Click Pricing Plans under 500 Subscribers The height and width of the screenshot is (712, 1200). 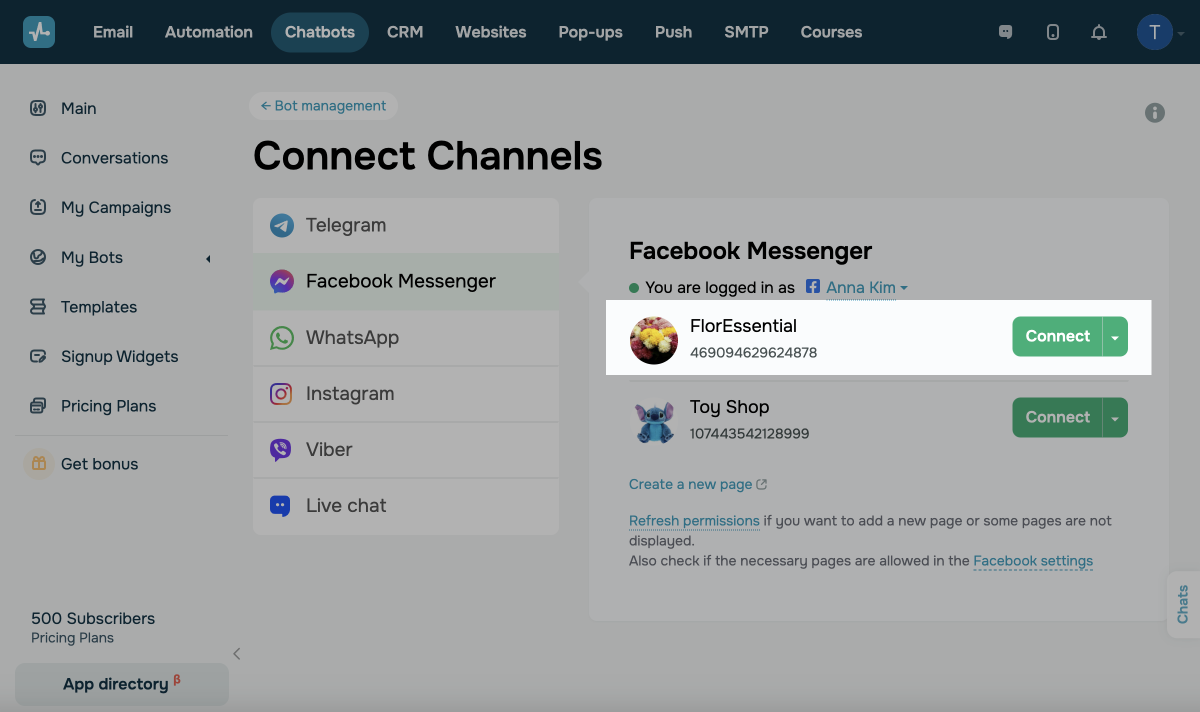72,638
